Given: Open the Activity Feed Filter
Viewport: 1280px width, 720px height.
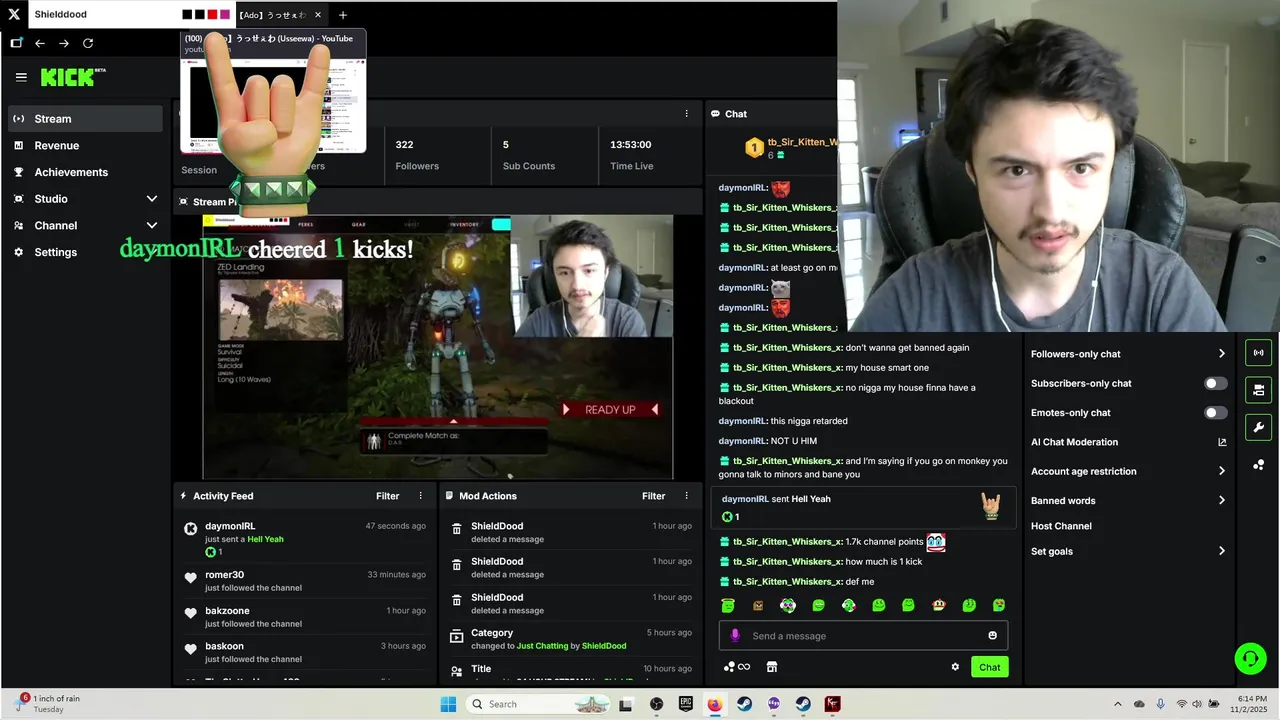Looking at the screenshot, I should point(387,496).
